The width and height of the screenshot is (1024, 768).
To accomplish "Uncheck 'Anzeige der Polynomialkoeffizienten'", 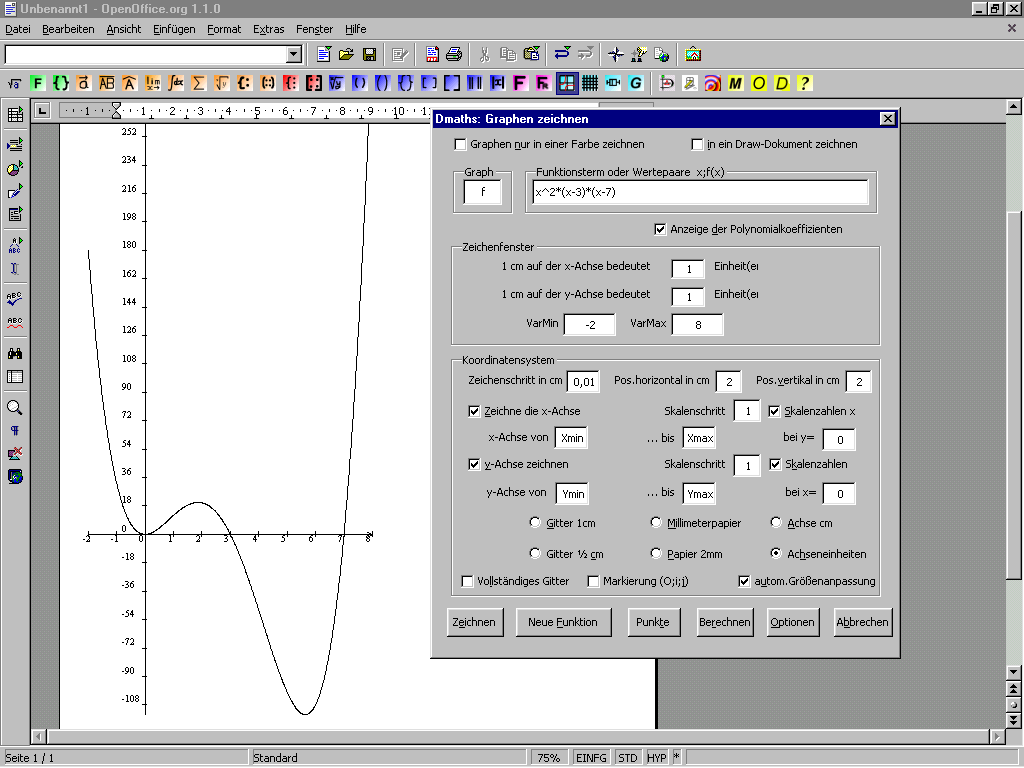I will 660,229.
